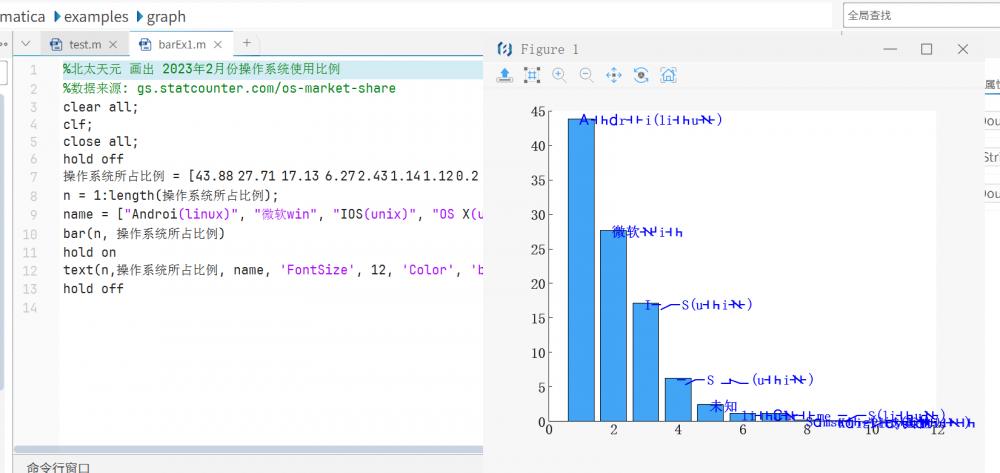The height and width of the screenshot is (473, 1000).
Task: Select the barEx1.m editor tab
Action: tap(181, 44)
